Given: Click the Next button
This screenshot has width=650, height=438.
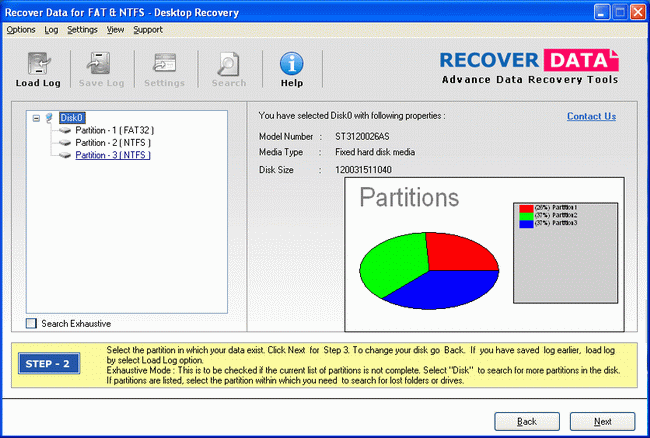Looking at the screenshot, I should pyautogui.click(x=602, y=421).
